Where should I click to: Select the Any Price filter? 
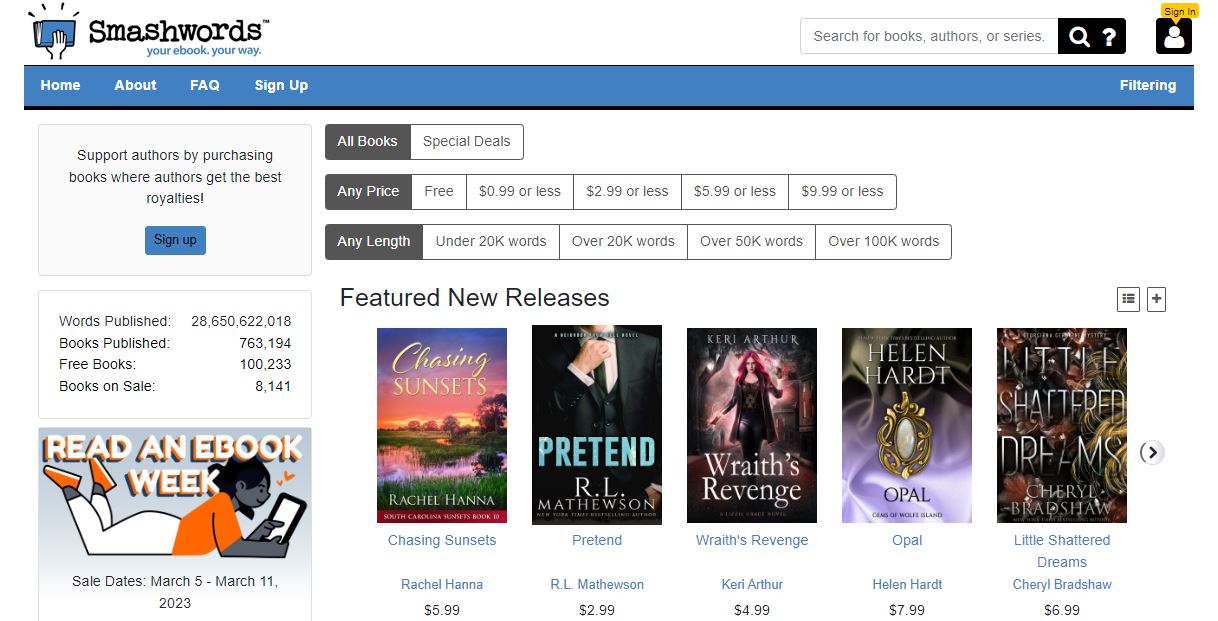click(368, 192)
